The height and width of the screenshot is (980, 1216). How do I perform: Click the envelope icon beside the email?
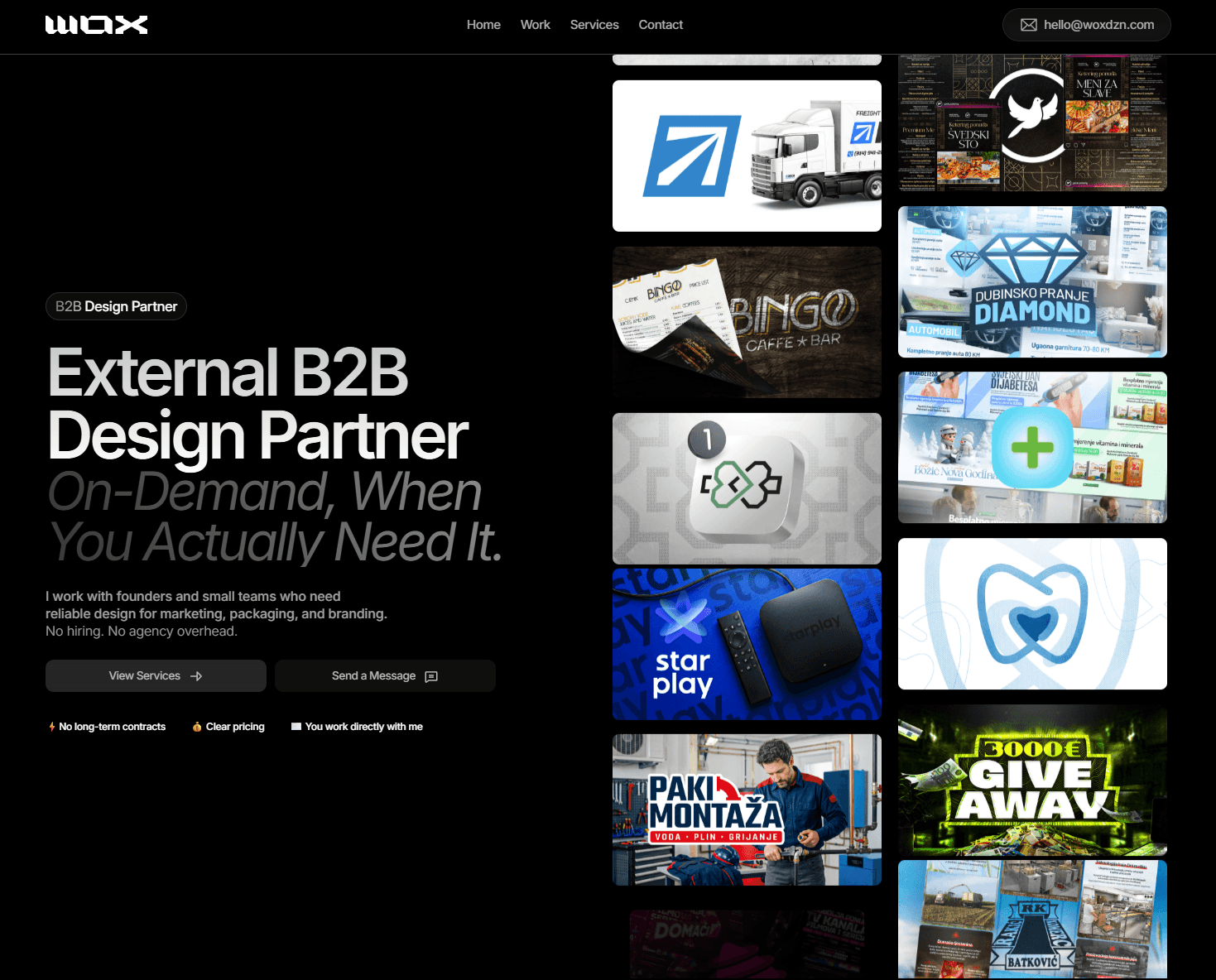[1028, 25]
